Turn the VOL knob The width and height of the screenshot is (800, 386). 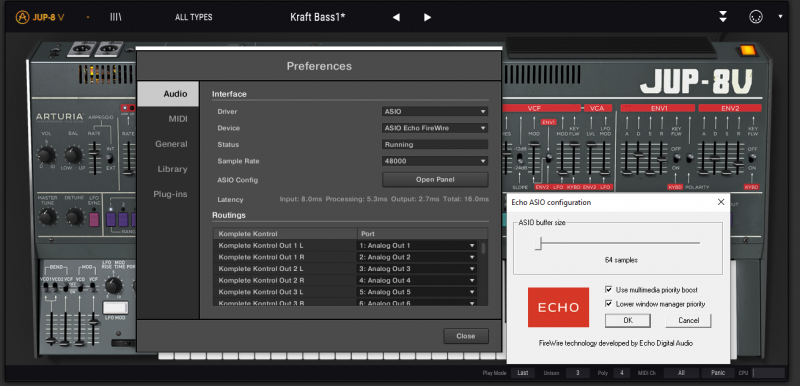click(x=46, y=156)
